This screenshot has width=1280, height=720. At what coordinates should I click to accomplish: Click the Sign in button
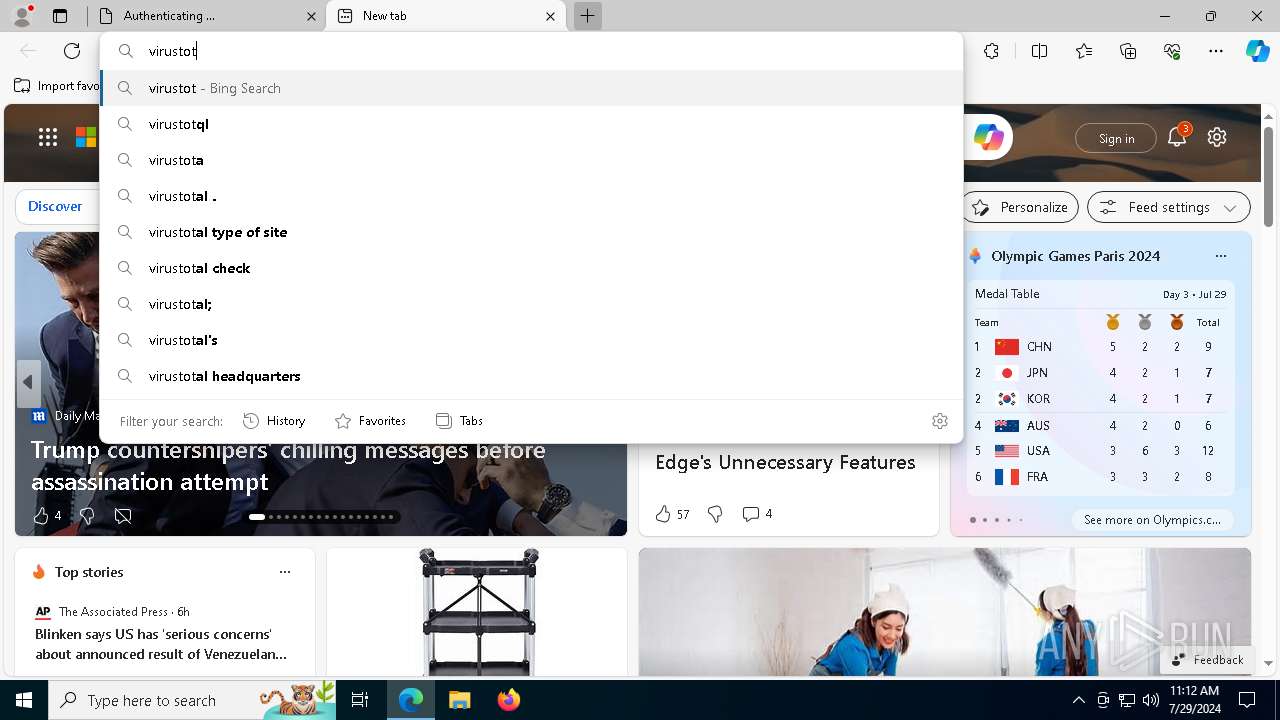click(x=1116, y=138)
